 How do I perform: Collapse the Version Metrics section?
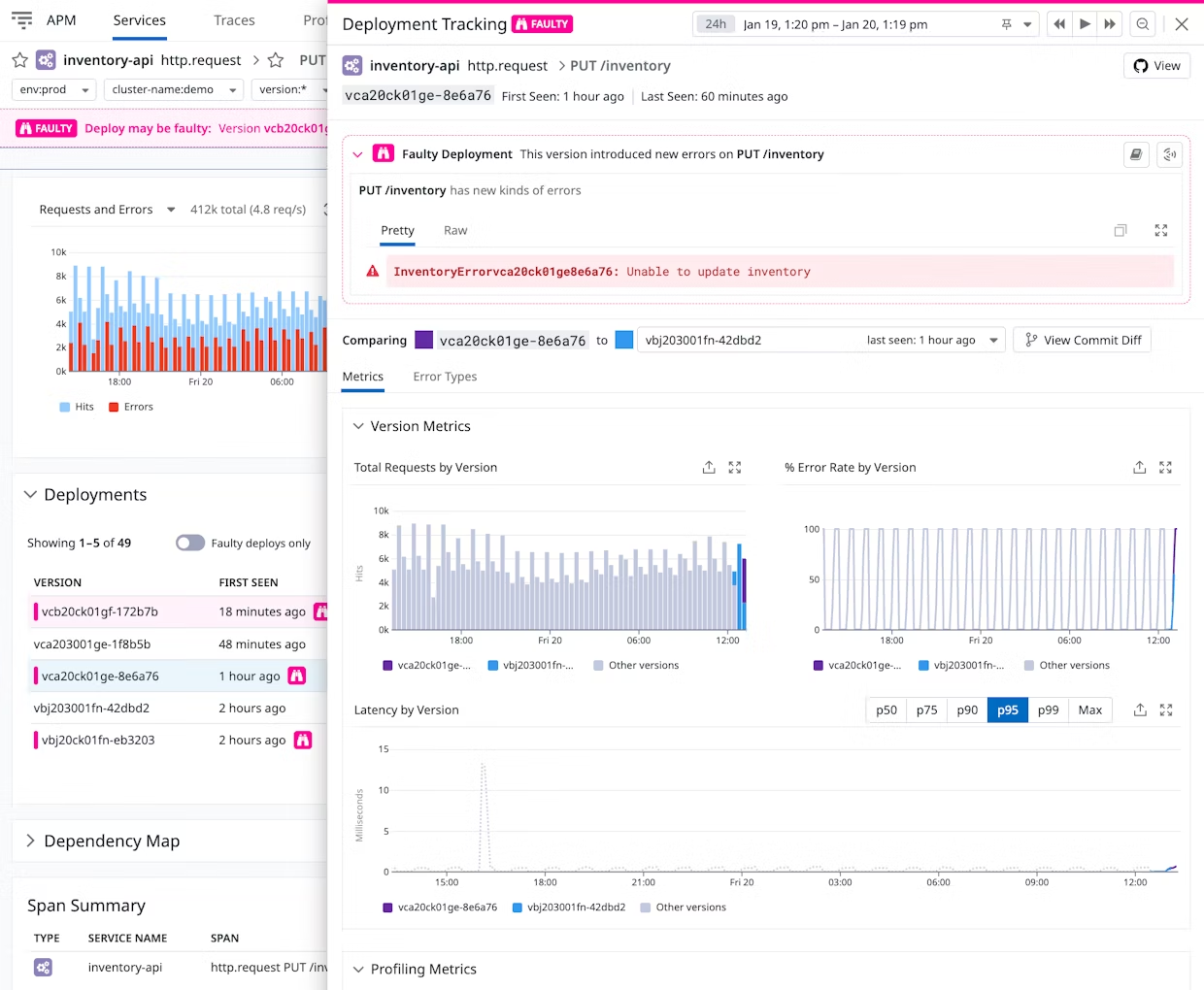[x=358, y=426]
